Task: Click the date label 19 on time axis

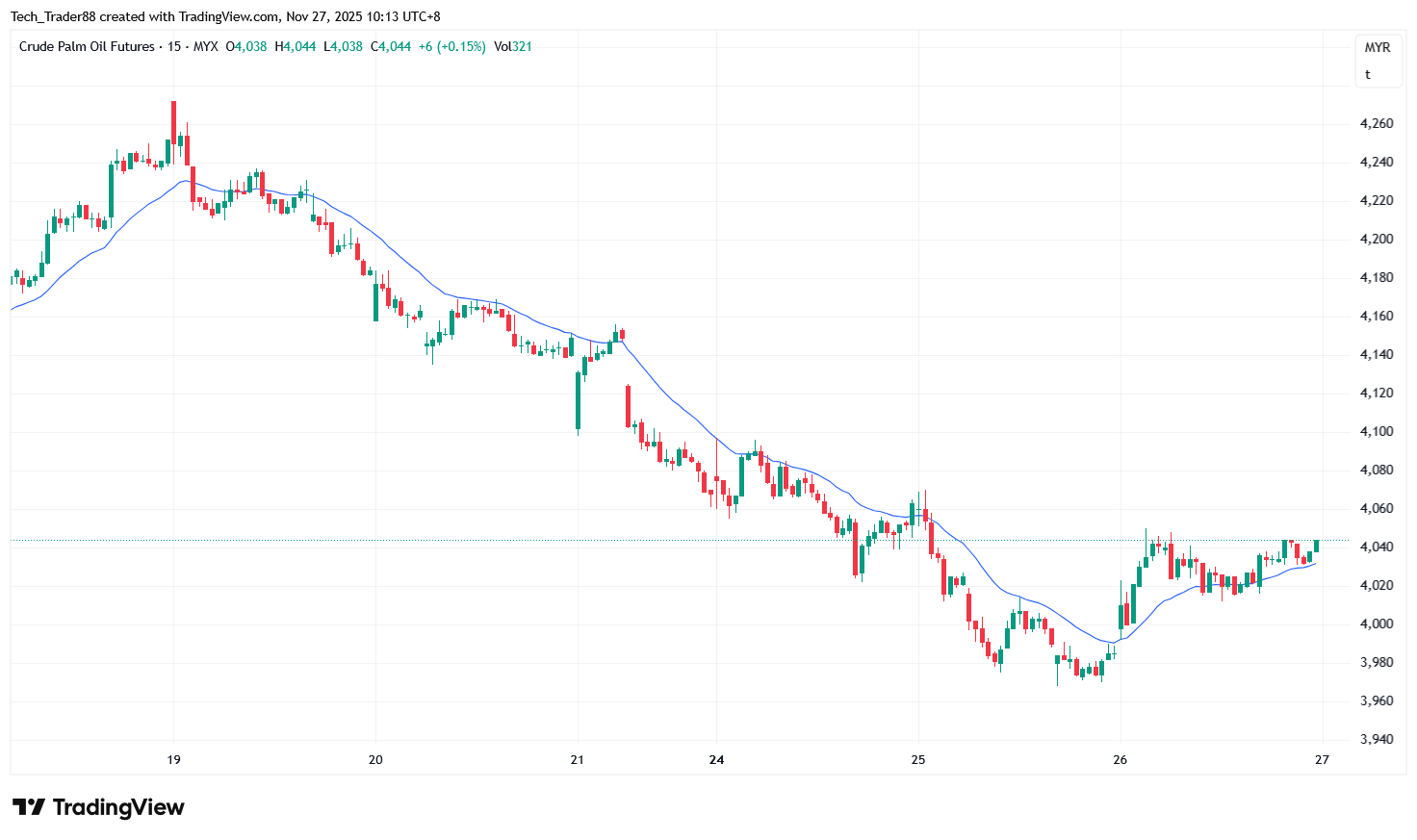Action: (x=173, y=759)
